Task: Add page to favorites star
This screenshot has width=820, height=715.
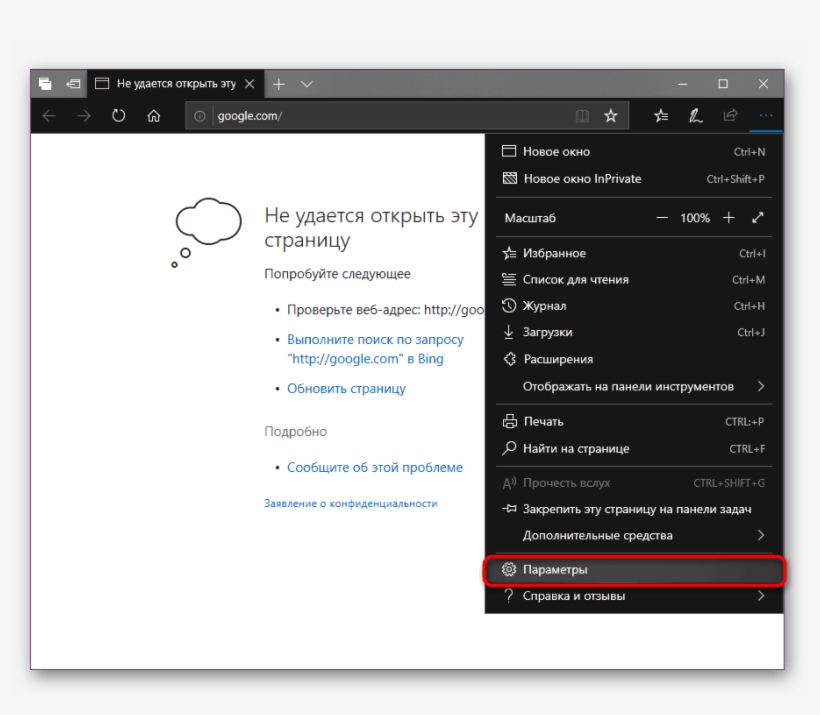Action: click(610, 116)
